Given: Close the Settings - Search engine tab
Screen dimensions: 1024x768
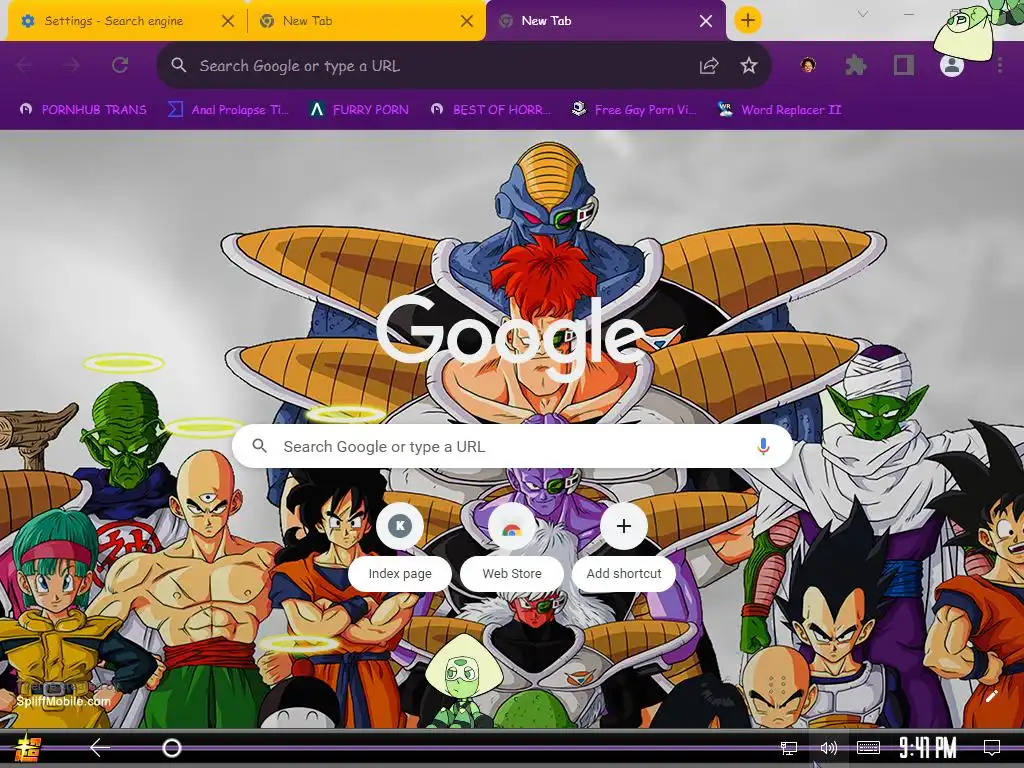Looking at the screenshot, I should pos(228,22).
